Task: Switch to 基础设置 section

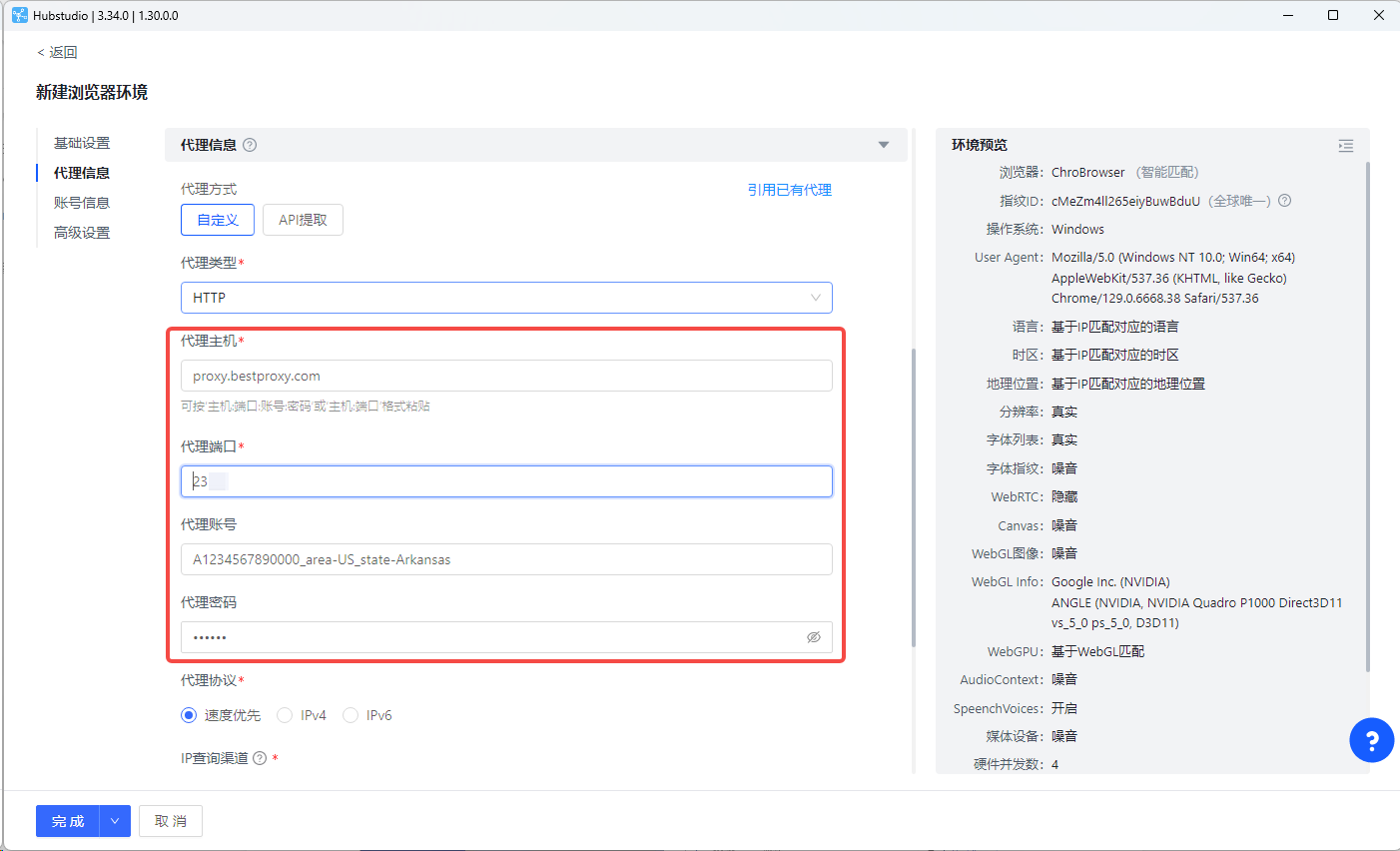Action: coord(82,143)
